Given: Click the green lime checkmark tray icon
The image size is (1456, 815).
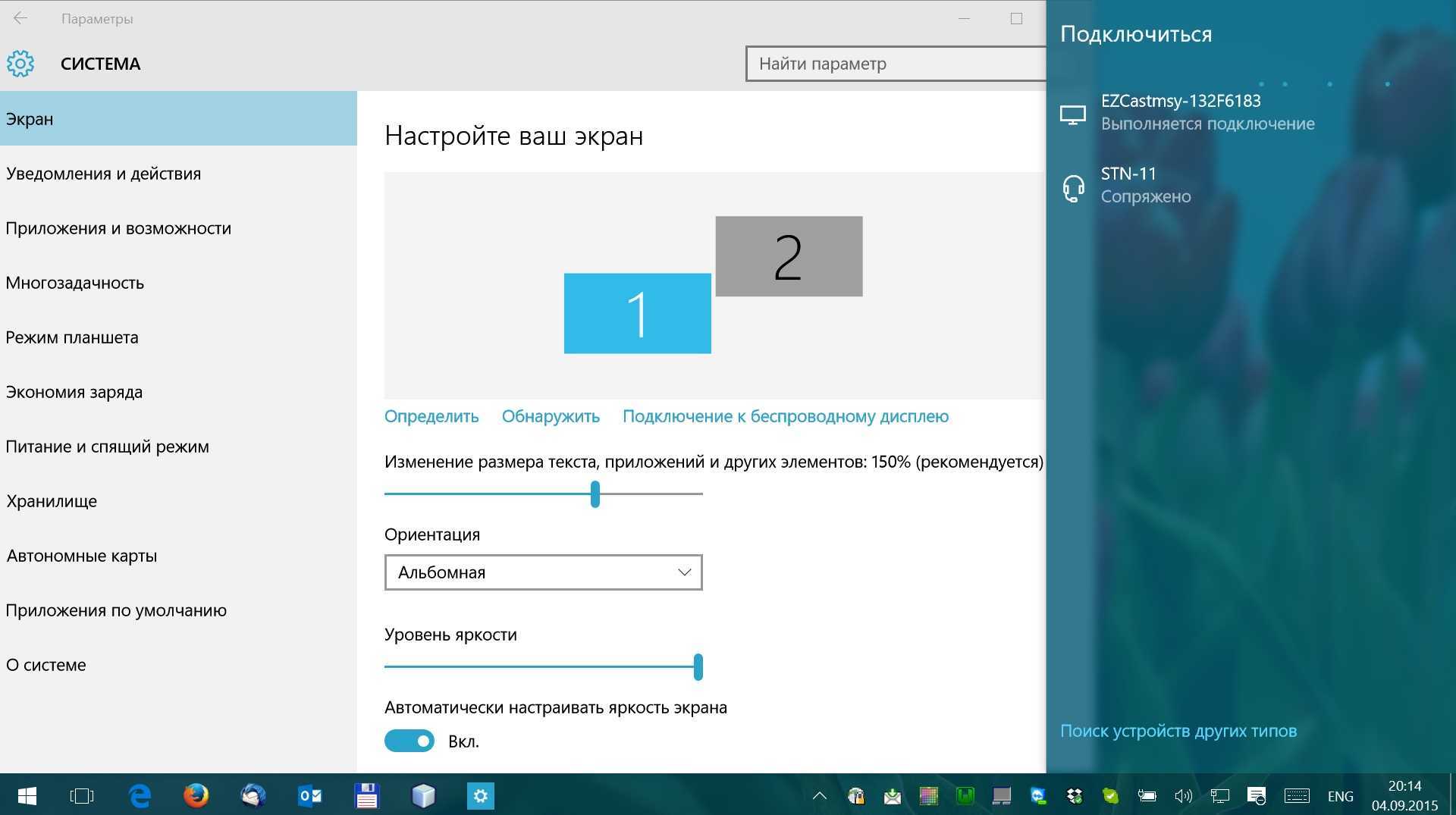Looking at the screenshot, I should coord(1111,796).
